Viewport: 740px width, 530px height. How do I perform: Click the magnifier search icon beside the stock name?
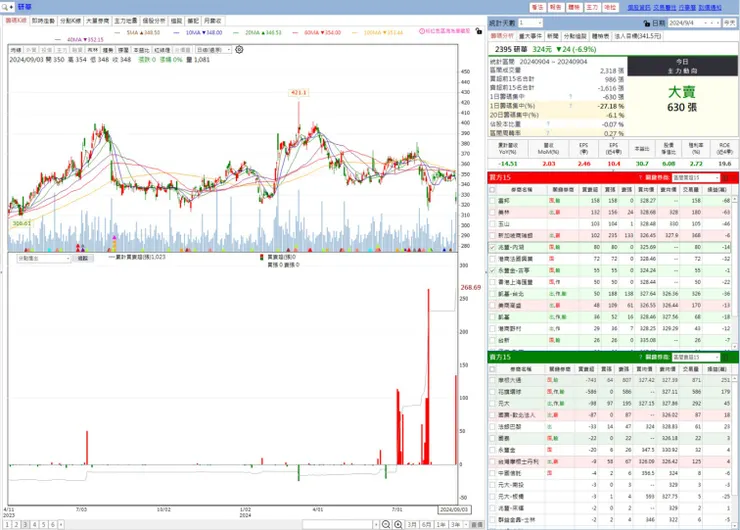[5, 7]
